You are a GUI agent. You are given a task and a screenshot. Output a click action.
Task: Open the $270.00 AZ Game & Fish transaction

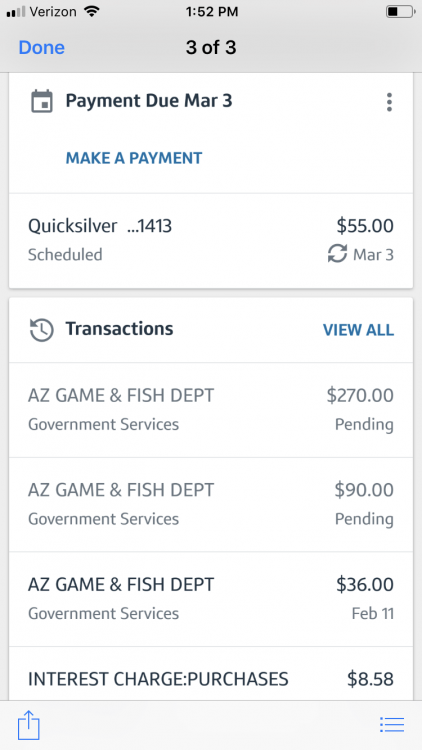click(211, 410)
